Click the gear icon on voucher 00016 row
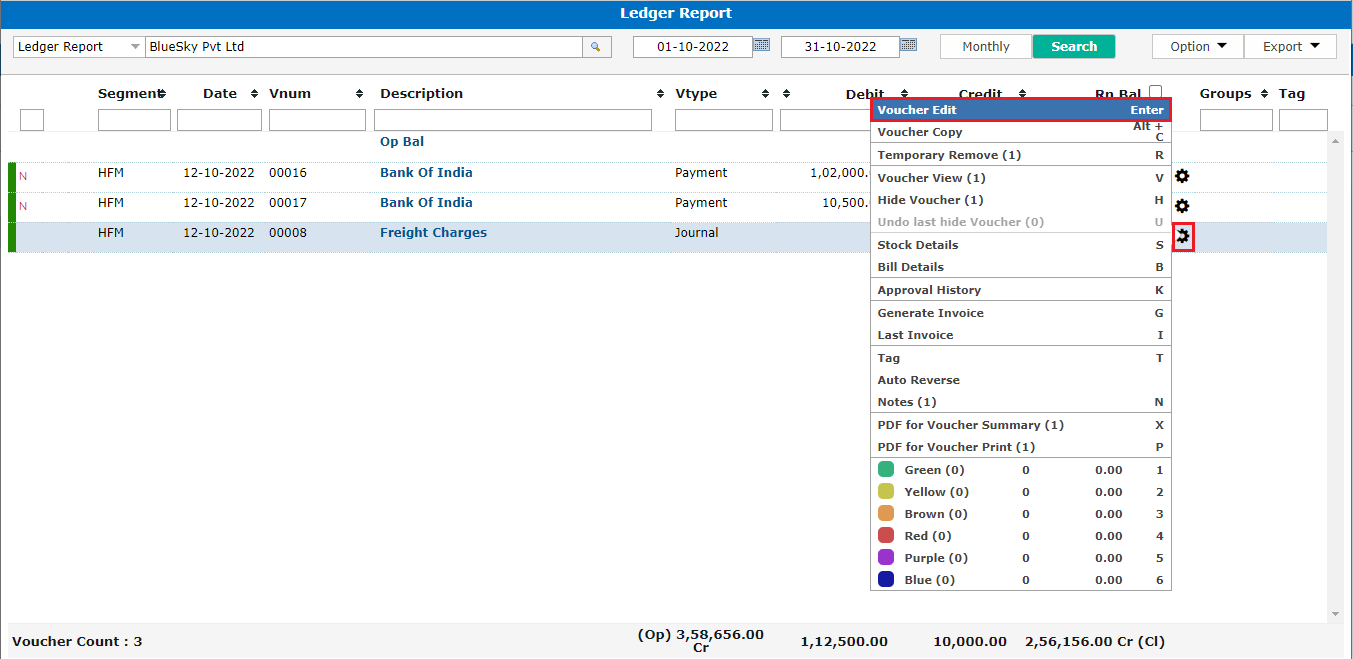 [x=1182, y=176]
